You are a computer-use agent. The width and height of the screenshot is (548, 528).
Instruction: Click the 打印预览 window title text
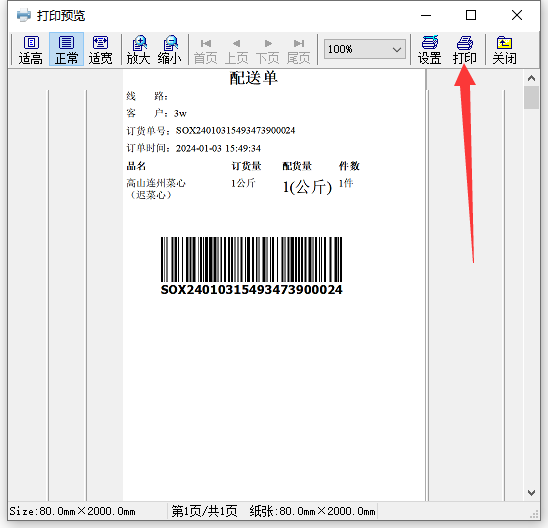(61, 16)
